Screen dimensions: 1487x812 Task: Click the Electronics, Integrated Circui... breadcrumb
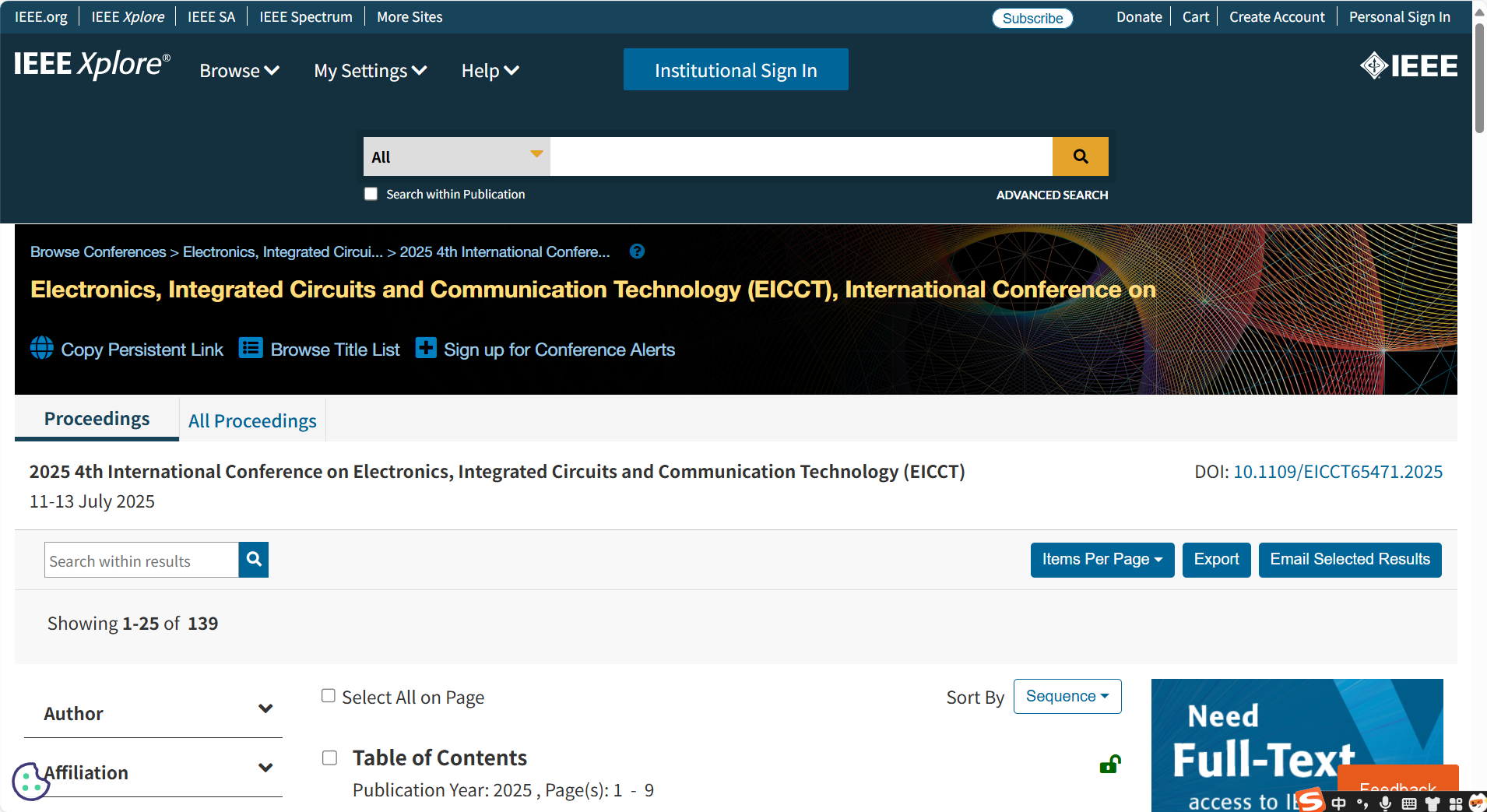pos(283,252)
